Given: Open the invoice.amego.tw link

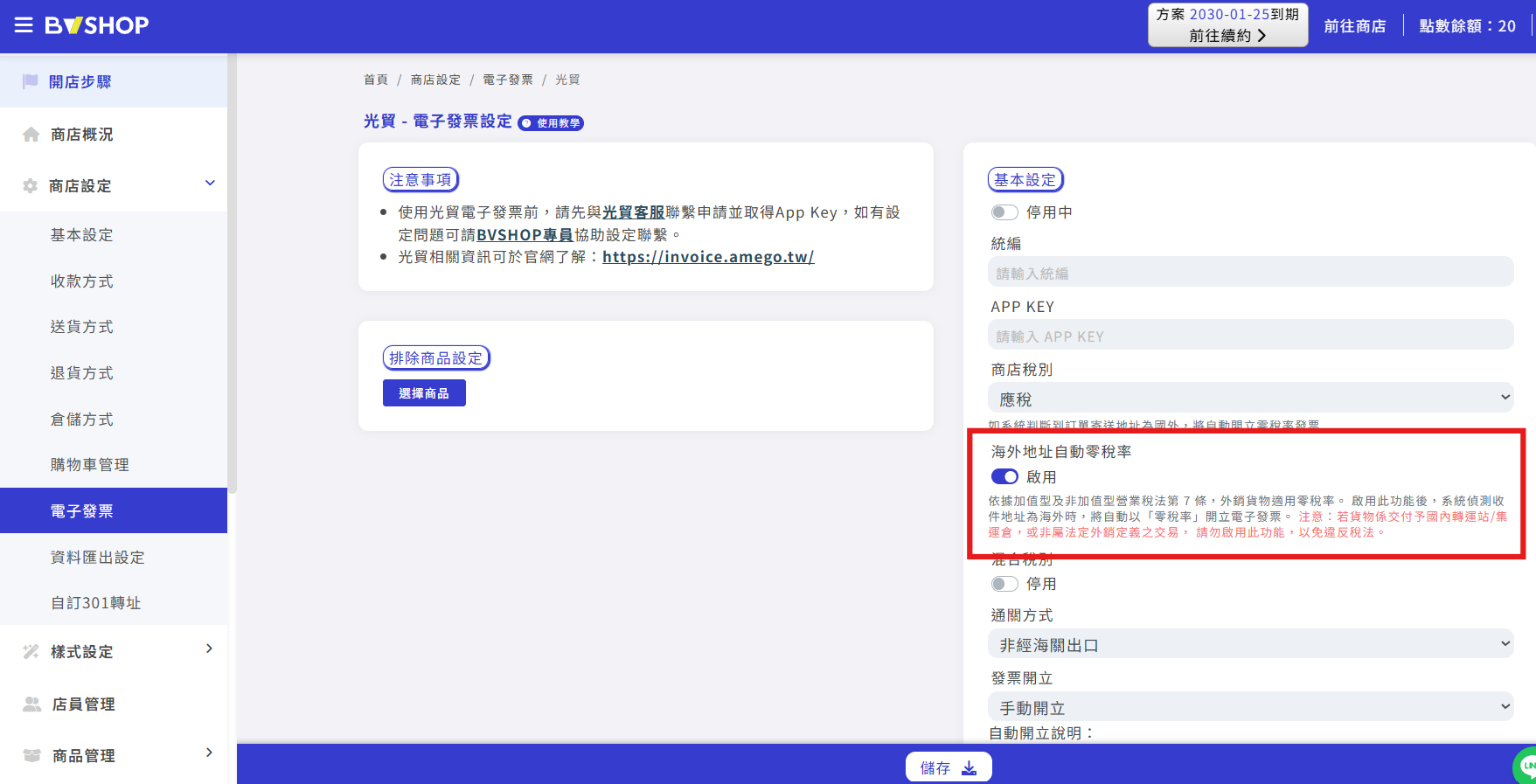Looking at the screenshot, I should click(708, 257).
